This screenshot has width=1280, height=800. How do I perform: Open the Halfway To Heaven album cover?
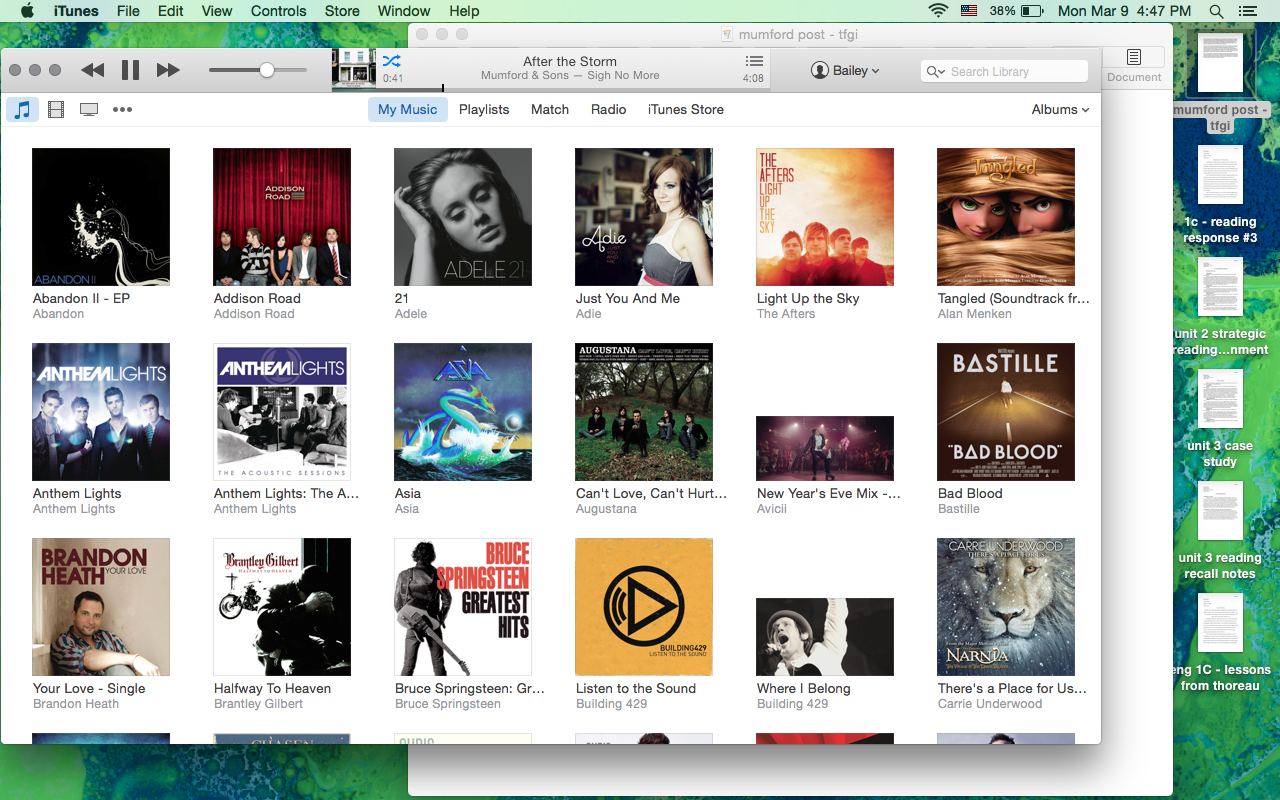point(282,607)
